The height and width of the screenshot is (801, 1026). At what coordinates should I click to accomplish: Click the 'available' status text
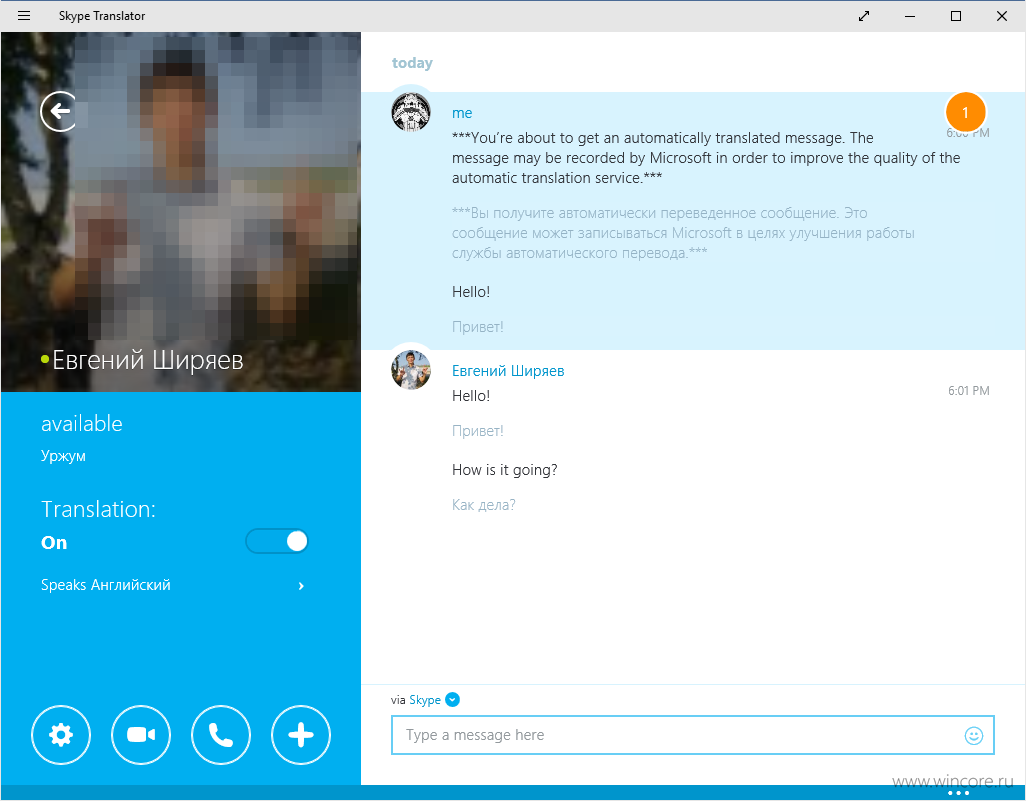[x=82, y=423]
